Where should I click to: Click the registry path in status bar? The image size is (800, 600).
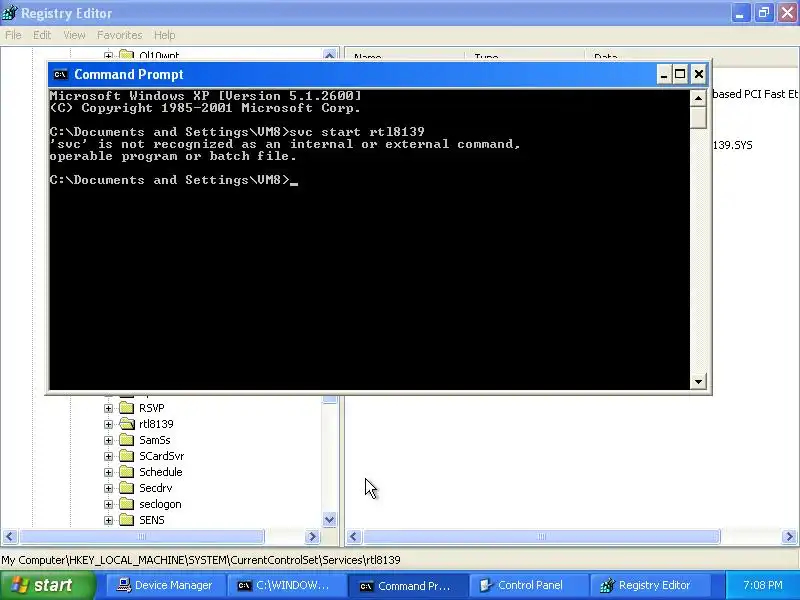click(x=201, y=560)
